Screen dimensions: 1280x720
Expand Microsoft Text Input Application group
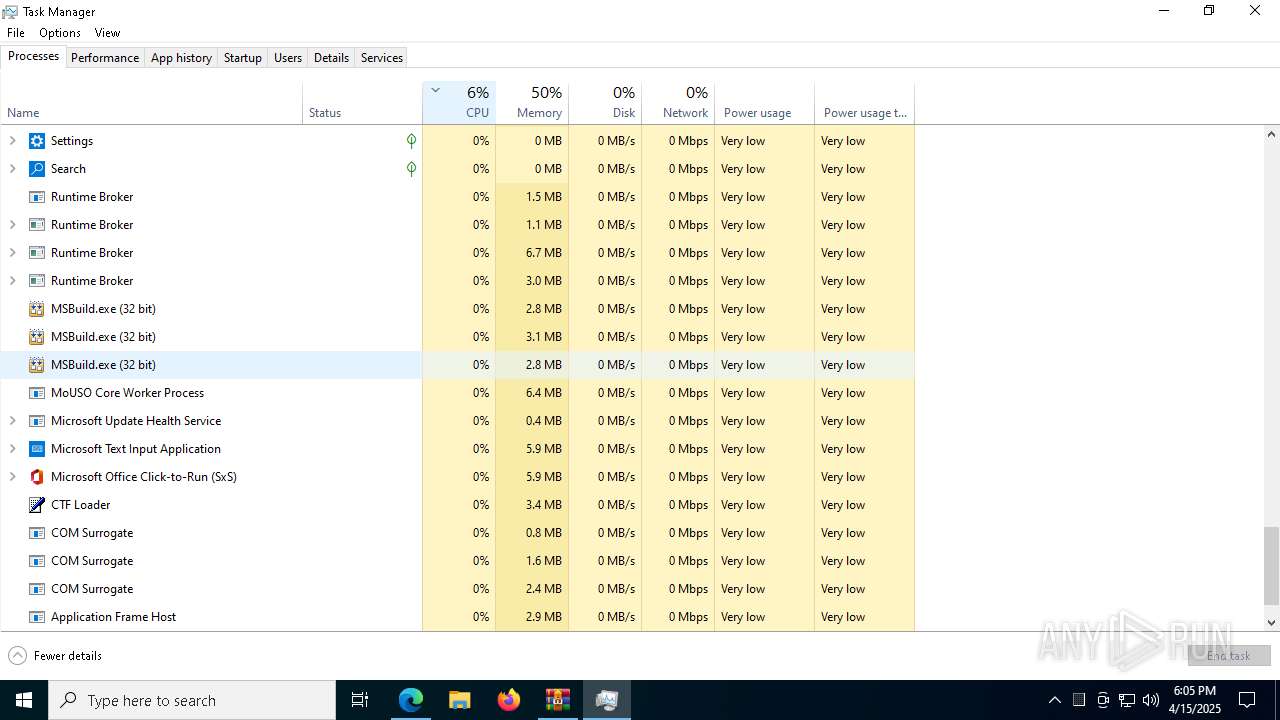pos(13,449)
